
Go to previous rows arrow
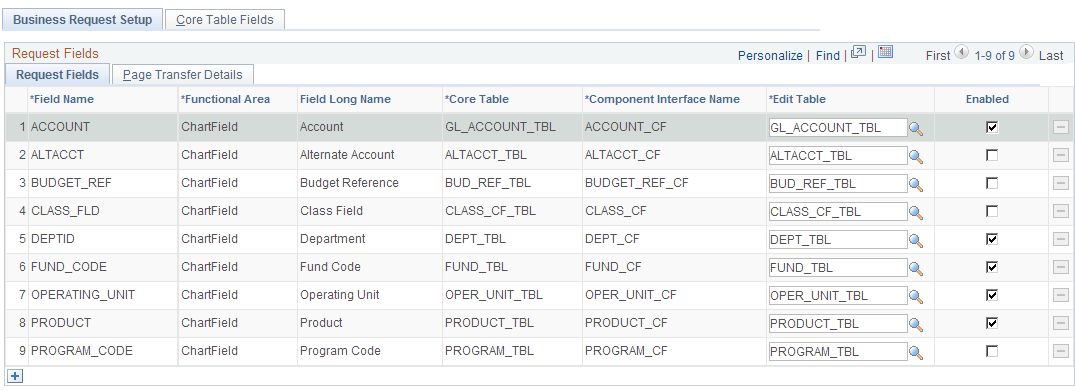click(x=961, y=52)
